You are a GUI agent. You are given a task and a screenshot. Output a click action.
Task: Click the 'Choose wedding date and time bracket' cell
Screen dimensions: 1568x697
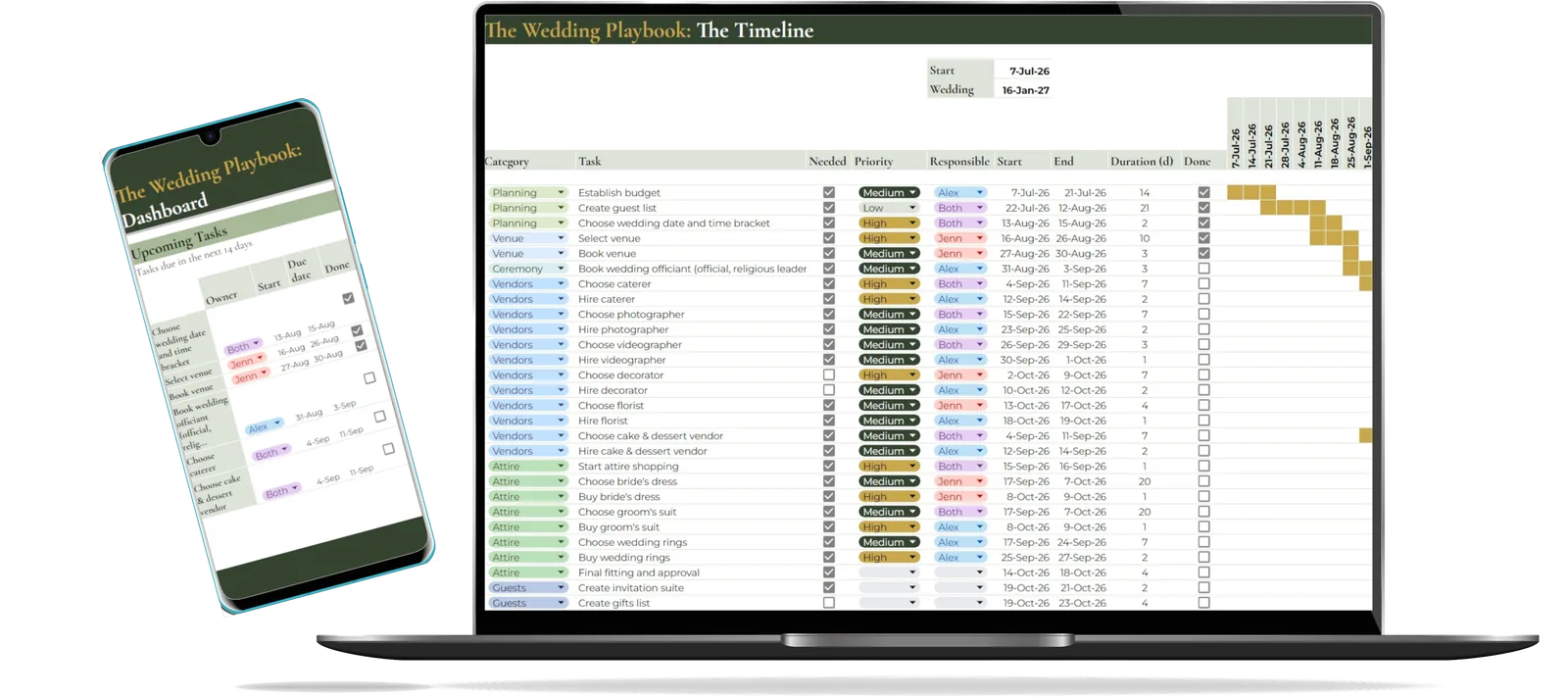674,224
